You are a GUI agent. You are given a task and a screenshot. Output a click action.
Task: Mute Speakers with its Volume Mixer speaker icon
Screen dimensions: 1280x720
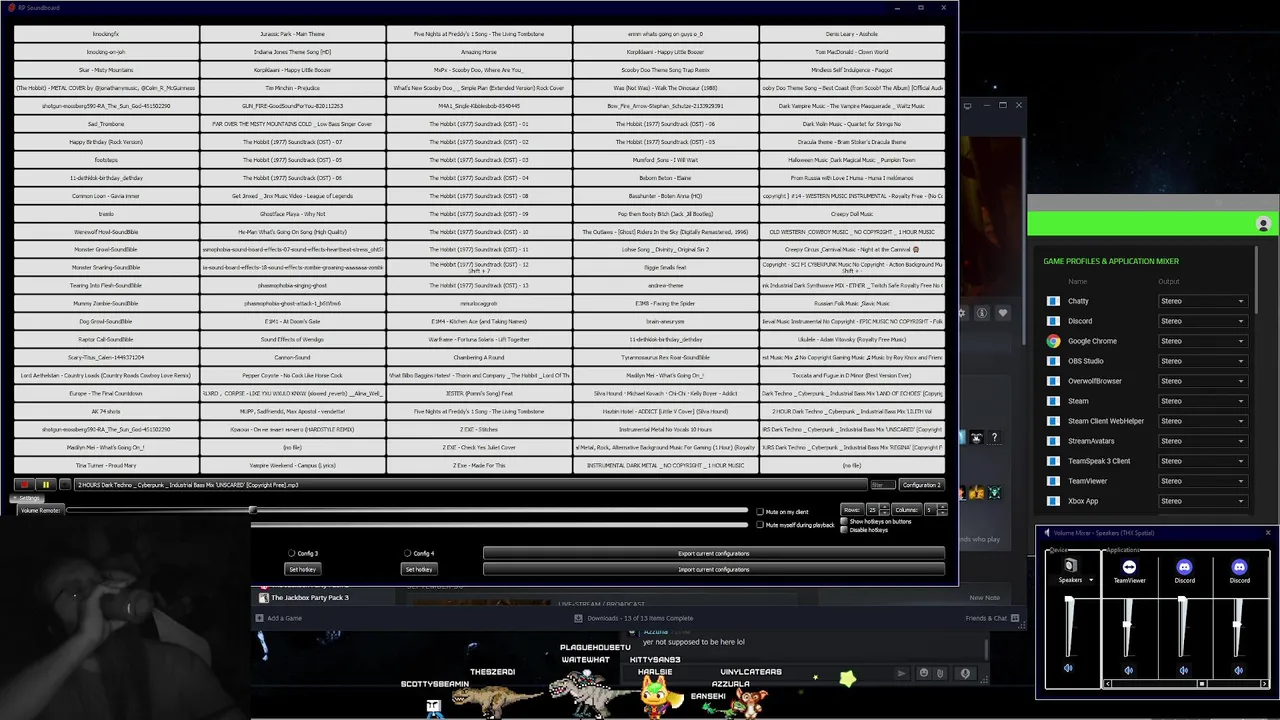[x=1068, y=669]
